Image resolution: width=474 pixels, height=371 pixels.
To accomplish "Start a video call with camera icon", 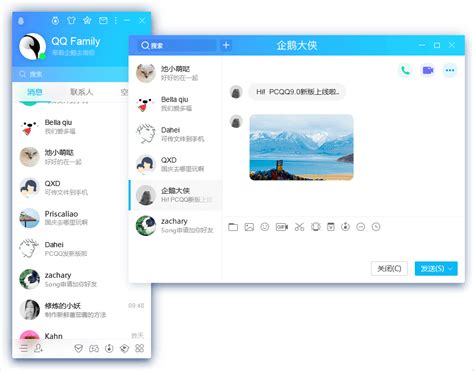I will coord(428,70).
